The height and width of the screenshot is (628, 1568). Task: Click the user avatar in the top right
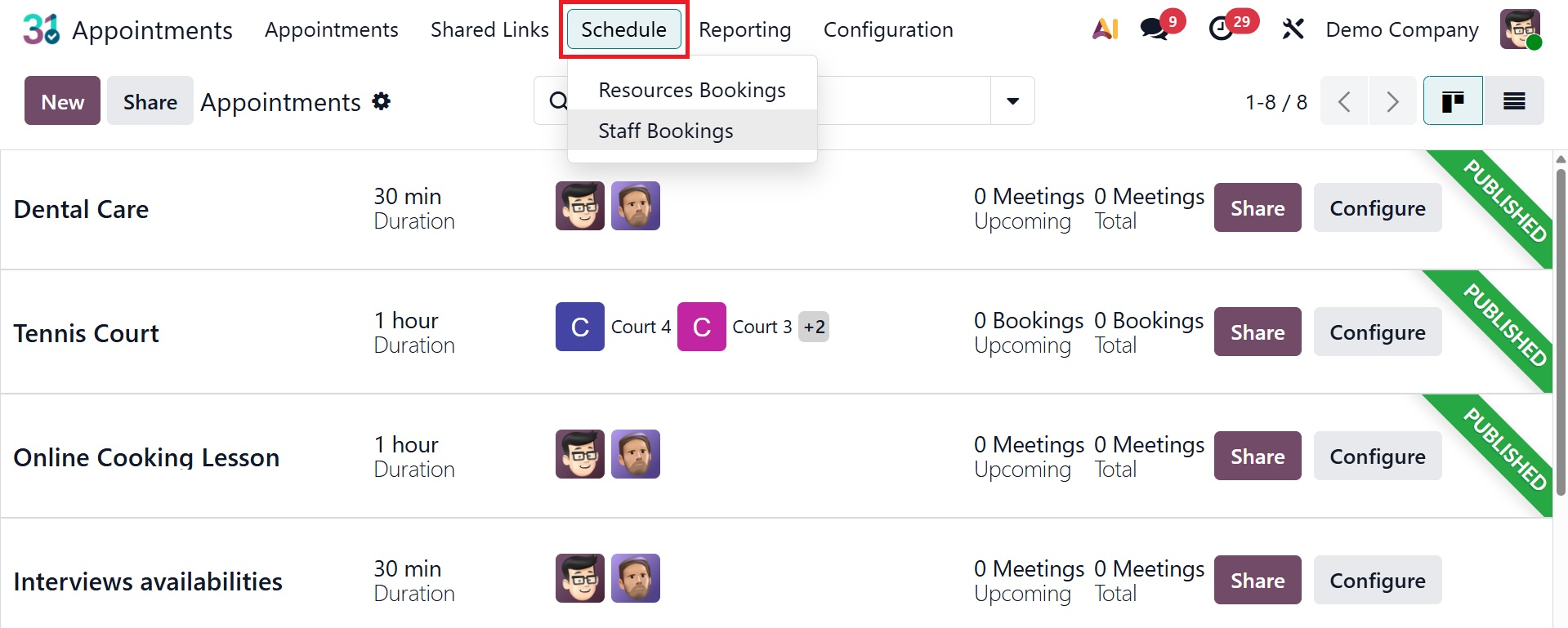1521,29
